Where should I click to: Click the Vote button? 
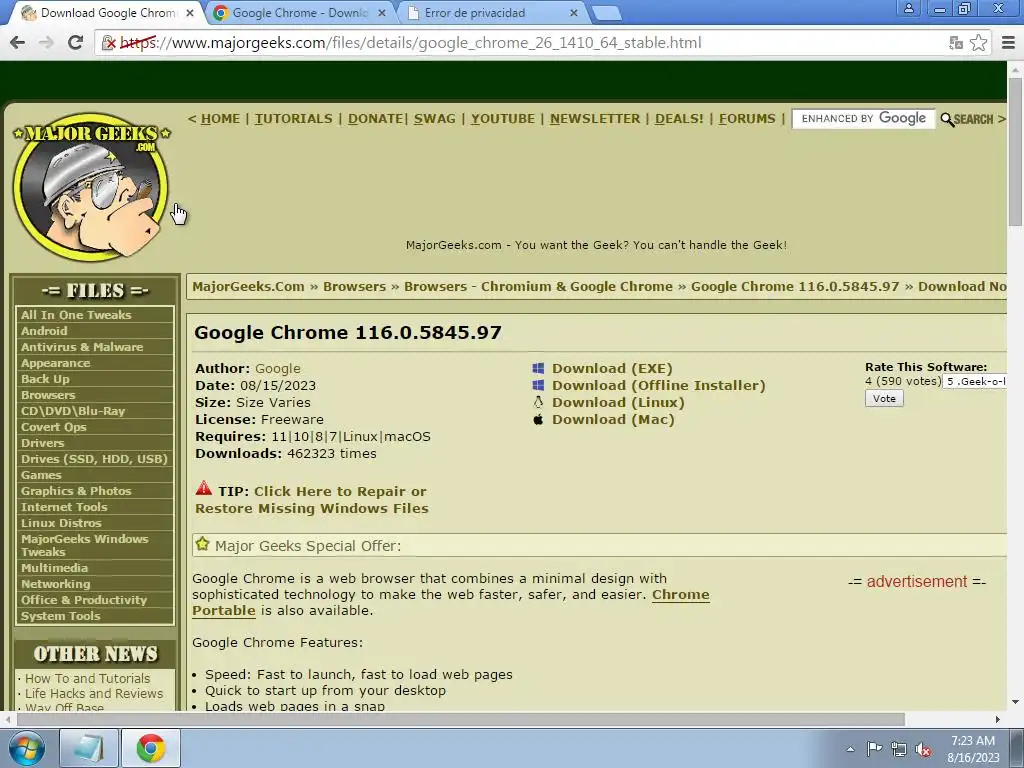884,398
